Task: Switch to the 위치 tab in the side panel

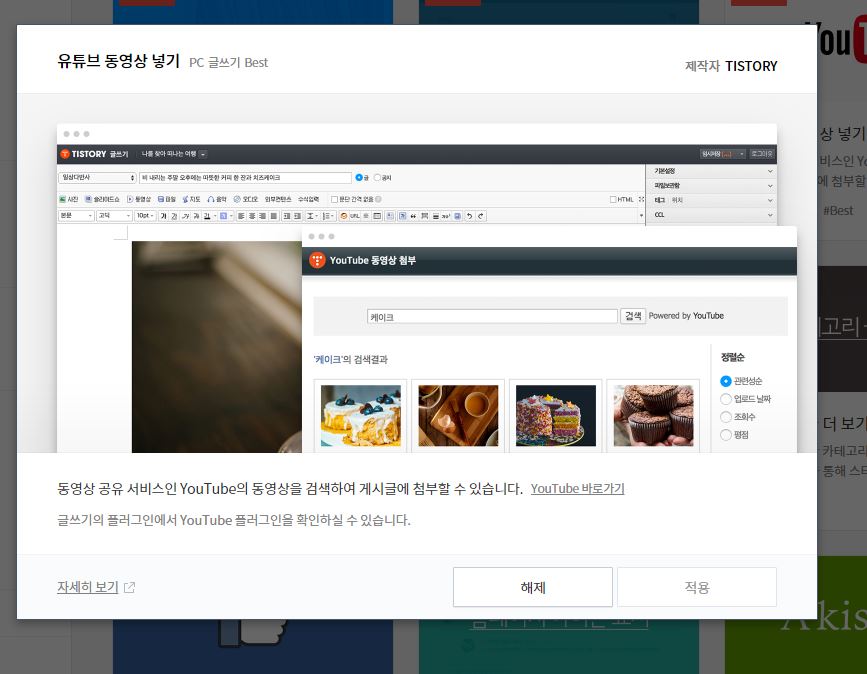Action: click(677, 200)
